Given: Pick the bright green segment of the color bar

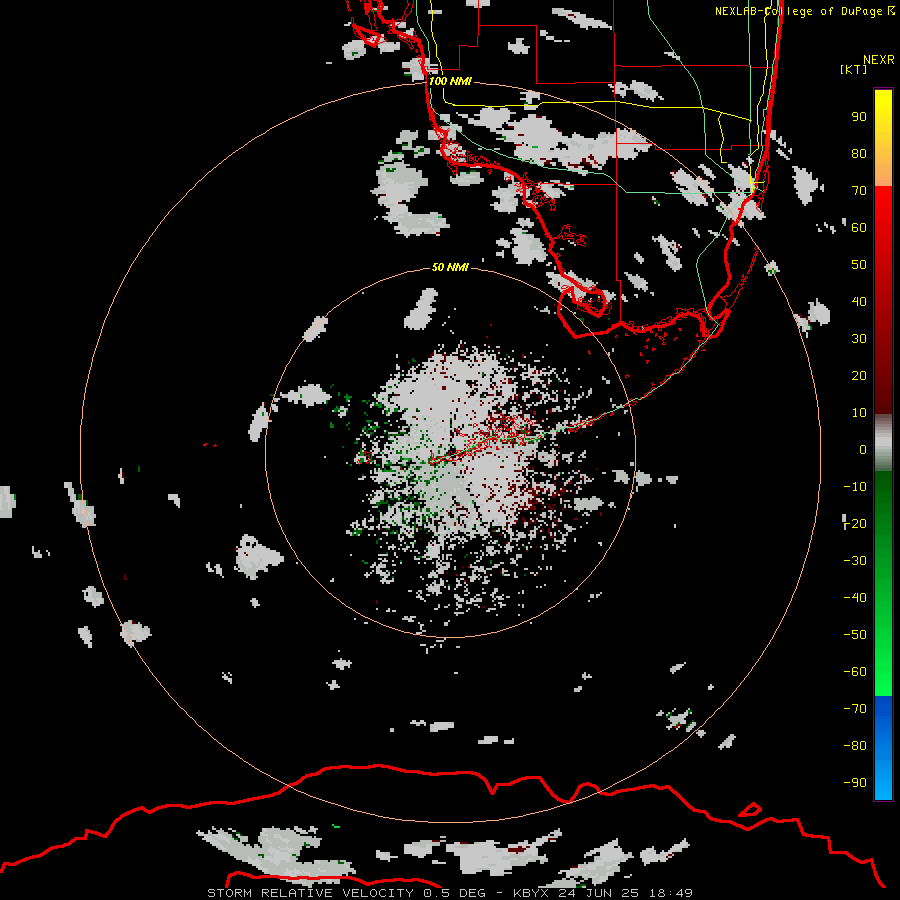Looking at the screenshot, I should tap(883, 583).
